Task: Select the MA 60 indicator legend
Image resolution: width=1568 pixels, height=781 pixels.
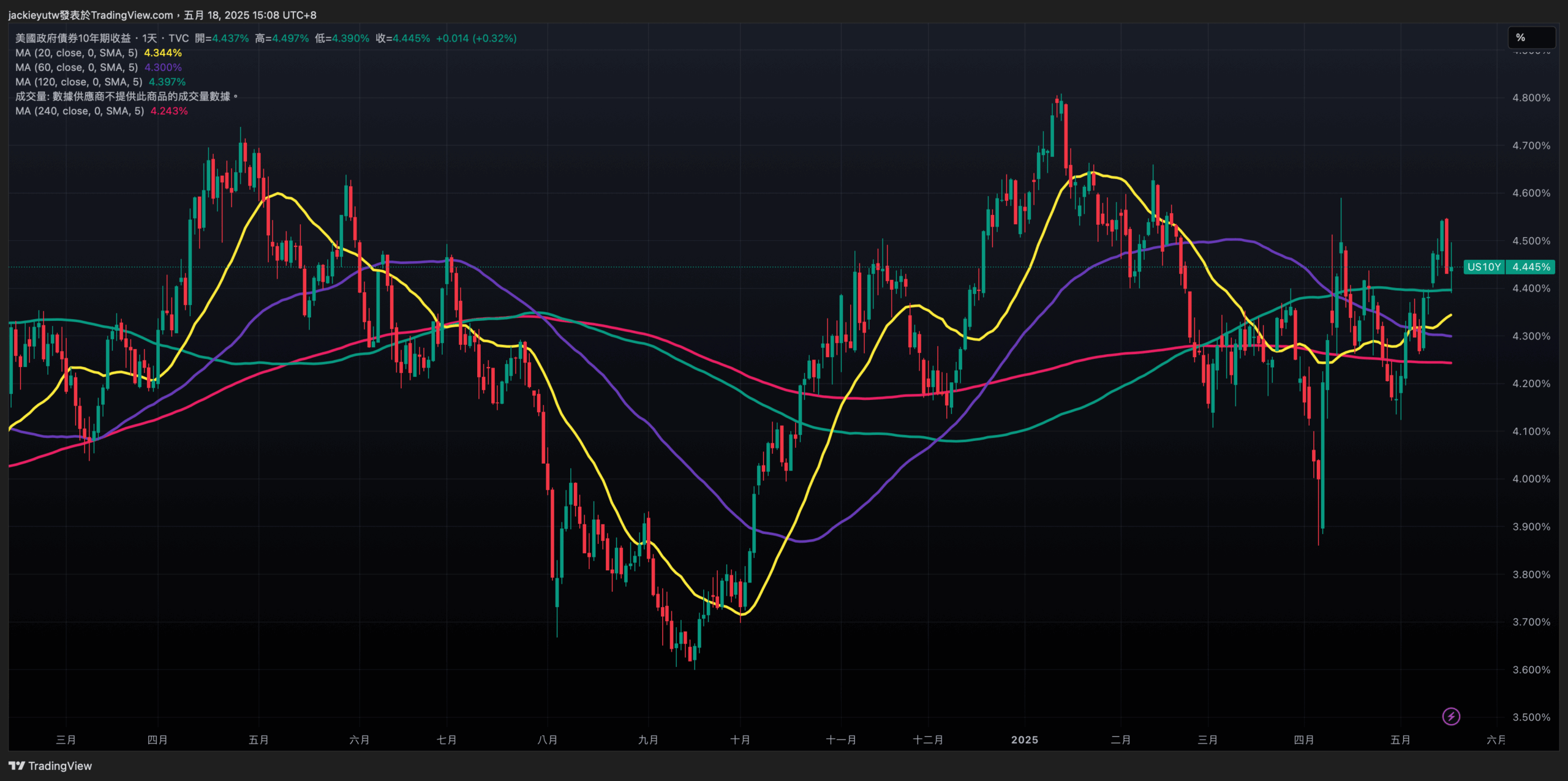Action: pyautogui.click(x=76, y=67)
